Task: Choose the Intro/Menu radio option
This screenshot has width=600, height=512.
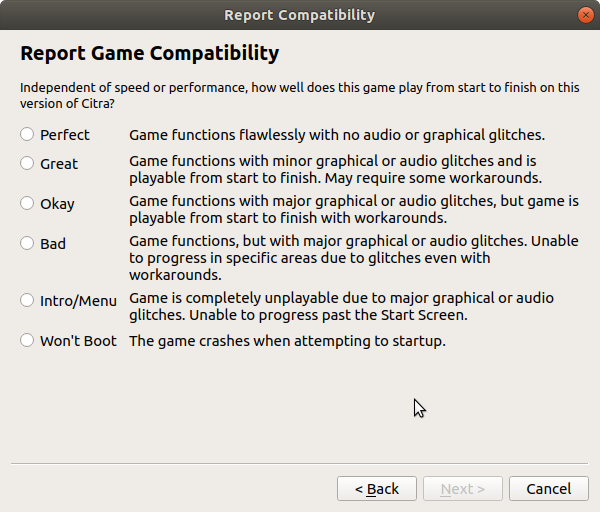Action: point(27,301)
